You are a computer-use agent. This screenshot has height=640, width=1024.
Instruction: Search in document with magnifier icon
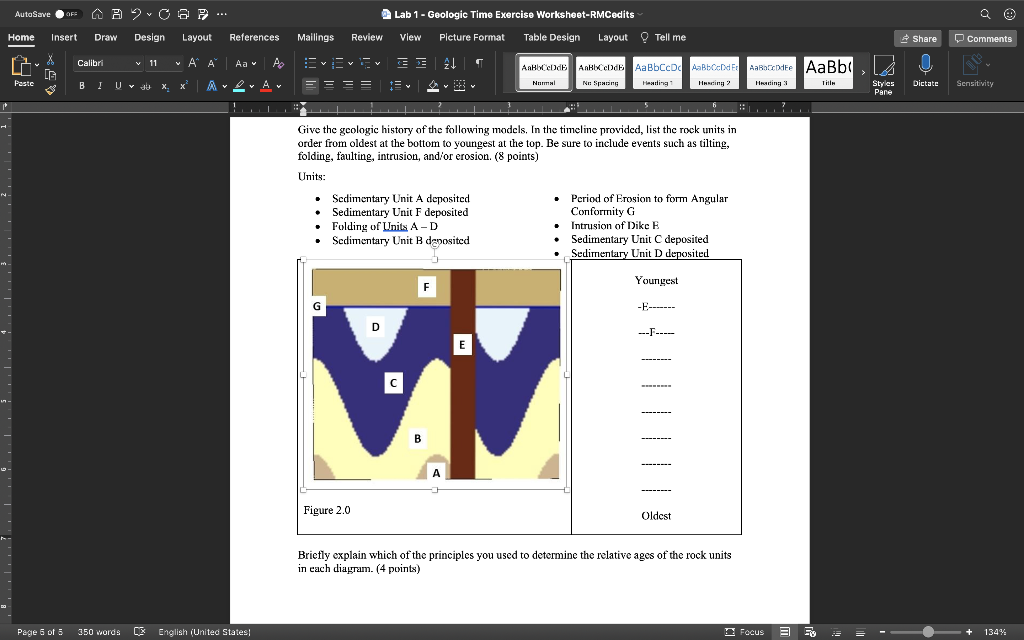[x=985, y=14]
